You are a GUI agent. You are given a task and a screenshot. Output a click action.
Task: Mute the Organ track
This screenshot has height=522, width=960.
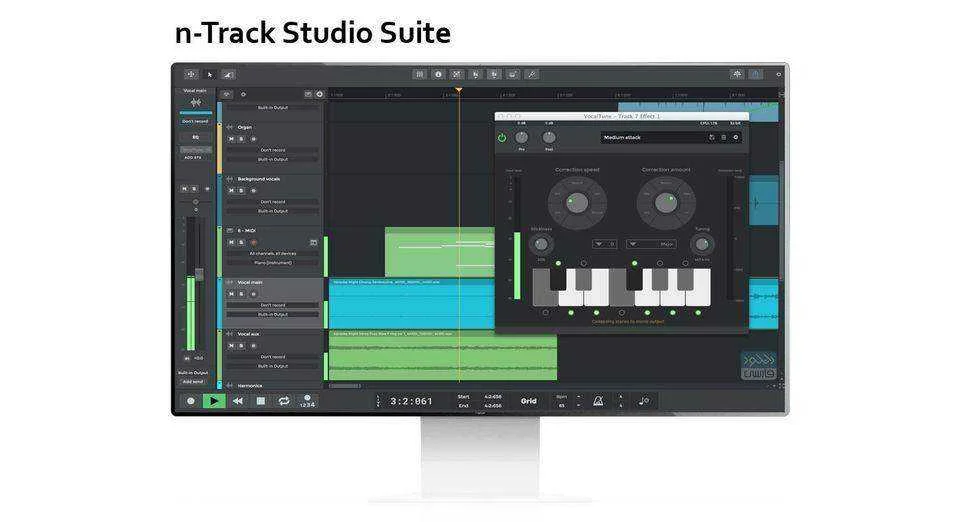tap(231, 139)
